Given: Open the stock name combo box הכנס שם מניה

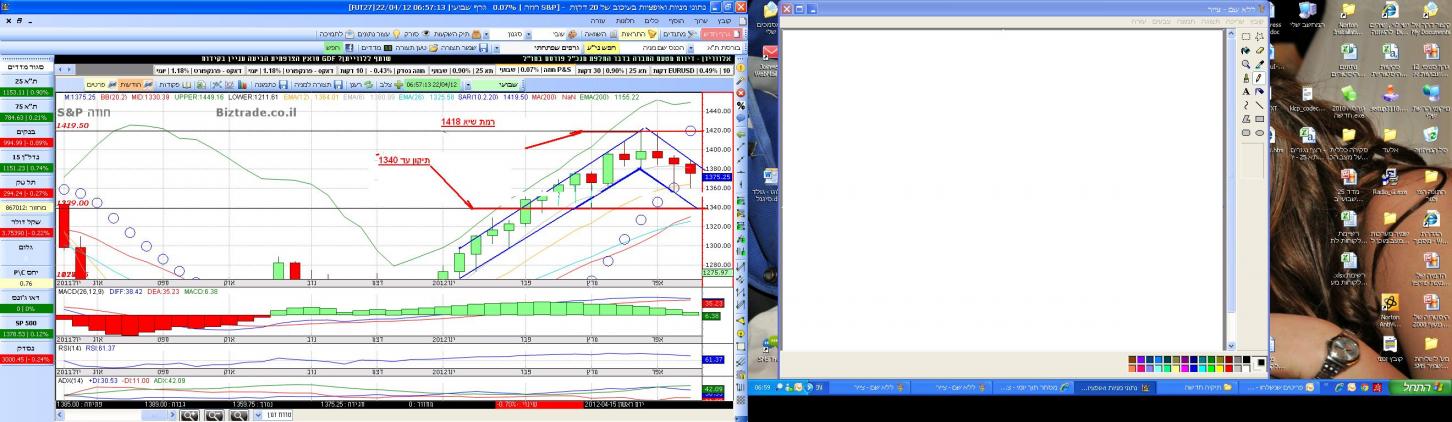Looking at the screenshot, I should pyautogui.click(x=691, y=48).
